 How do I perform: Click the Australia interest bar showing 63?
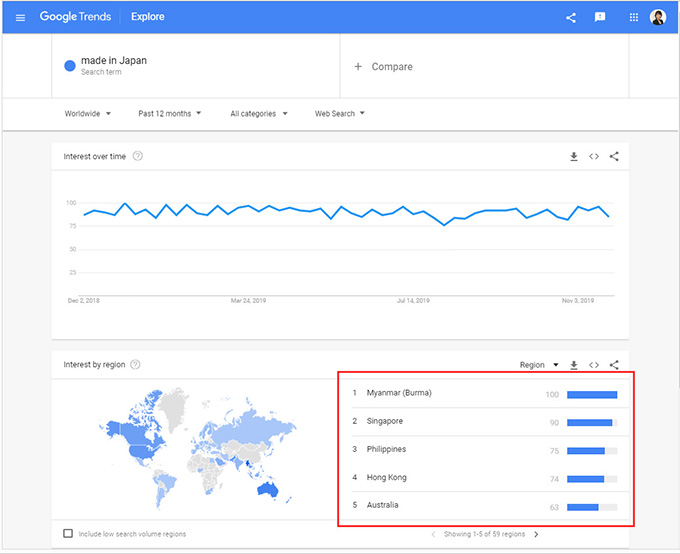pyautogui.click(x=592, y=507)
